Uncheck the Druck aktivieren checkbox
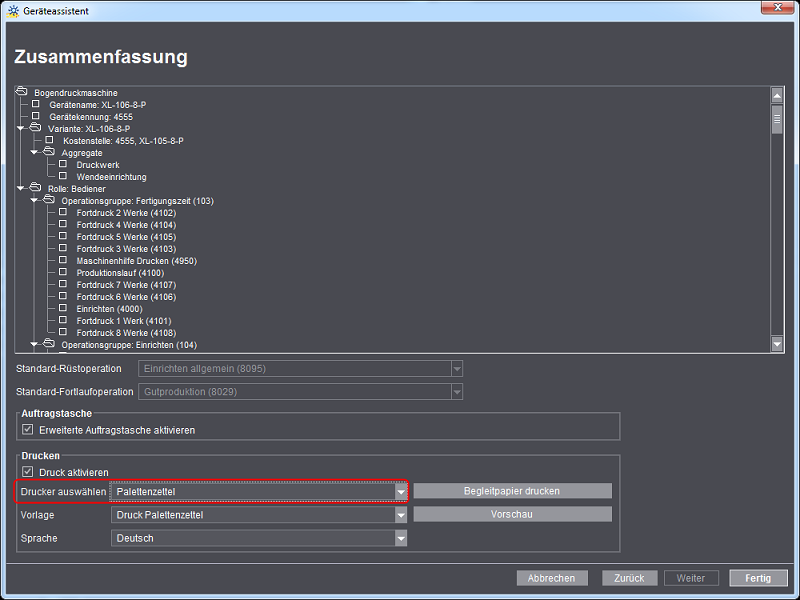Screen dimensions: 800x600 pyautogui.click(x=28, y=472)
